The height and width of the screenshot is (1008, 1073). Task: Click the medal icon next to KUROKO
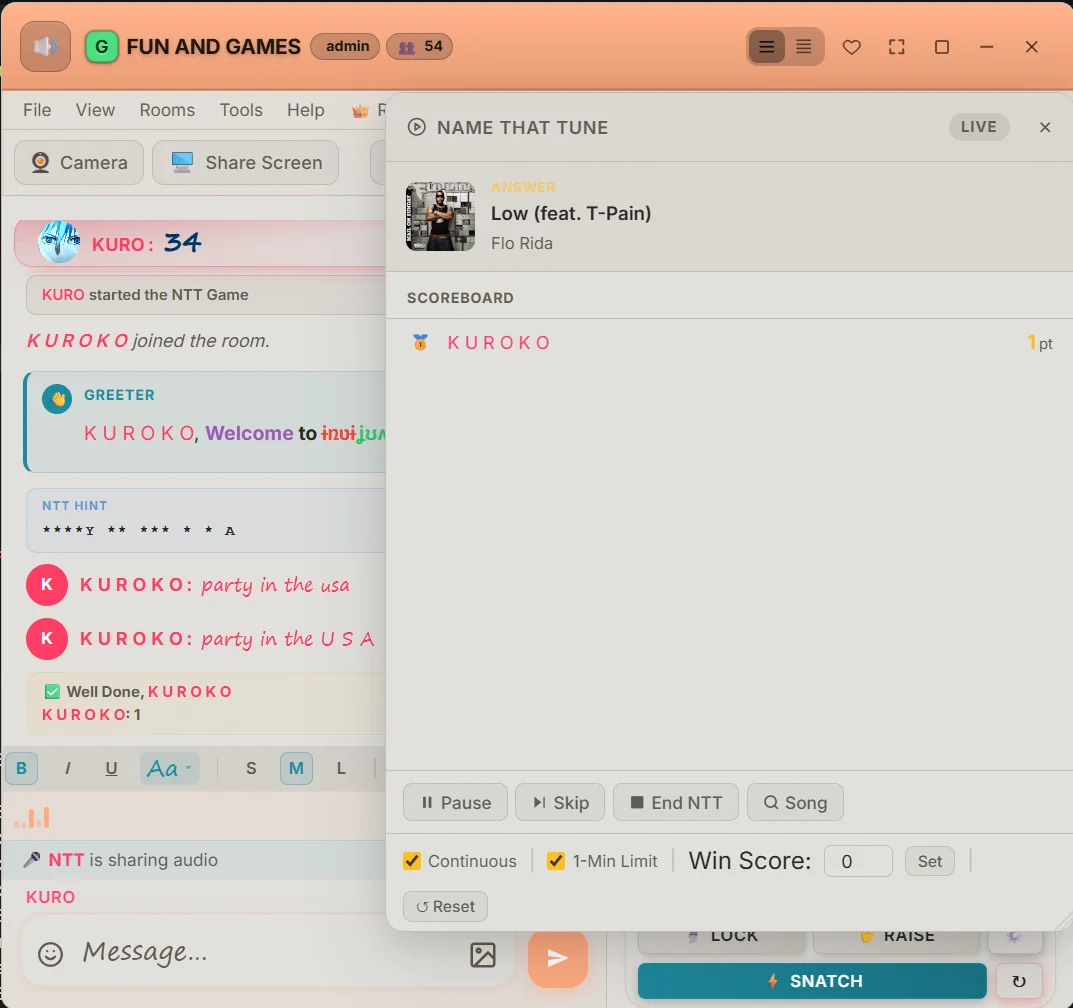pos(420,342)
